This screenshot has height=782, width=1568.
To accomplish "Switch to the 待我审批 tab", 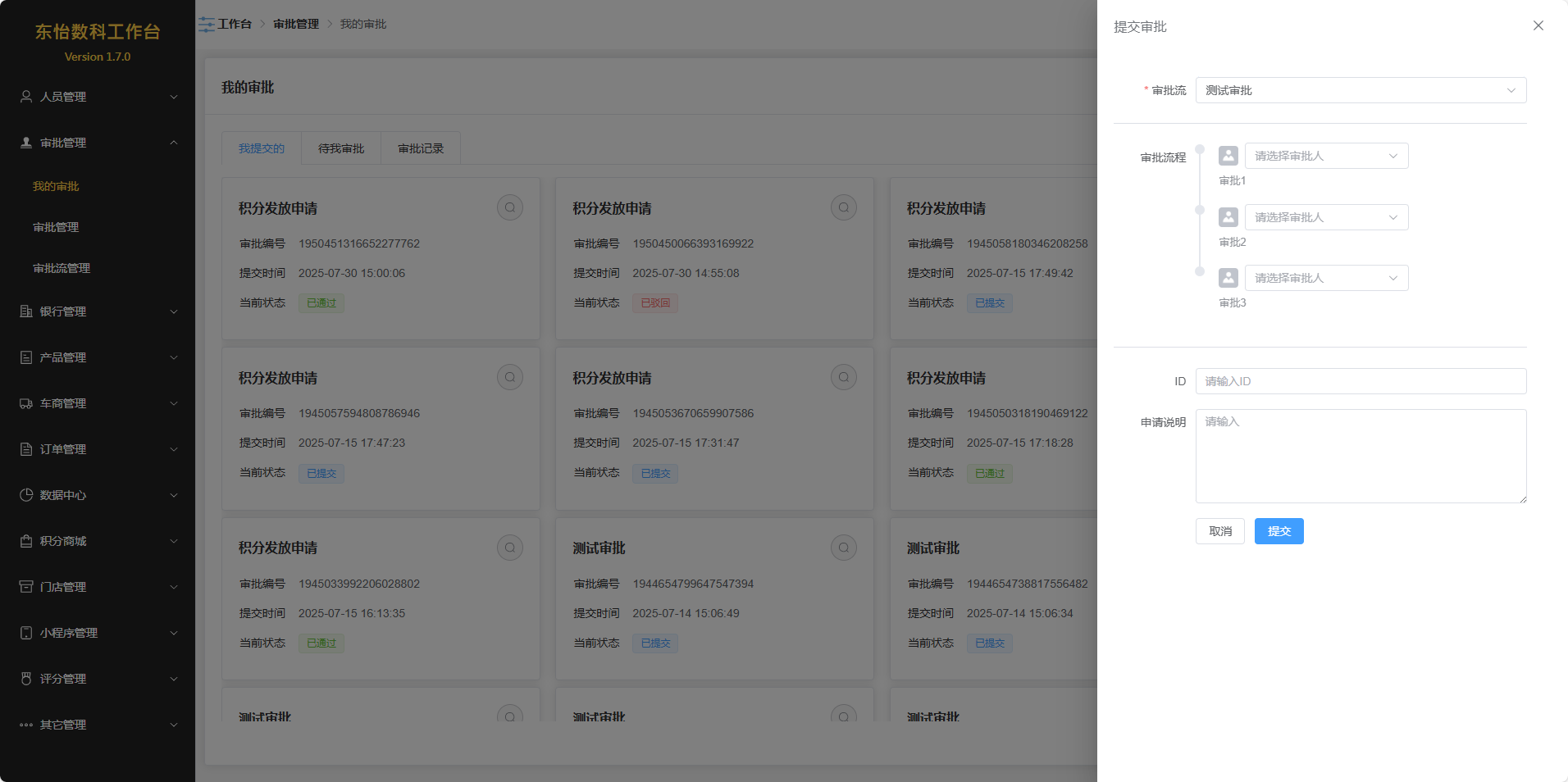I will [341, 148].
